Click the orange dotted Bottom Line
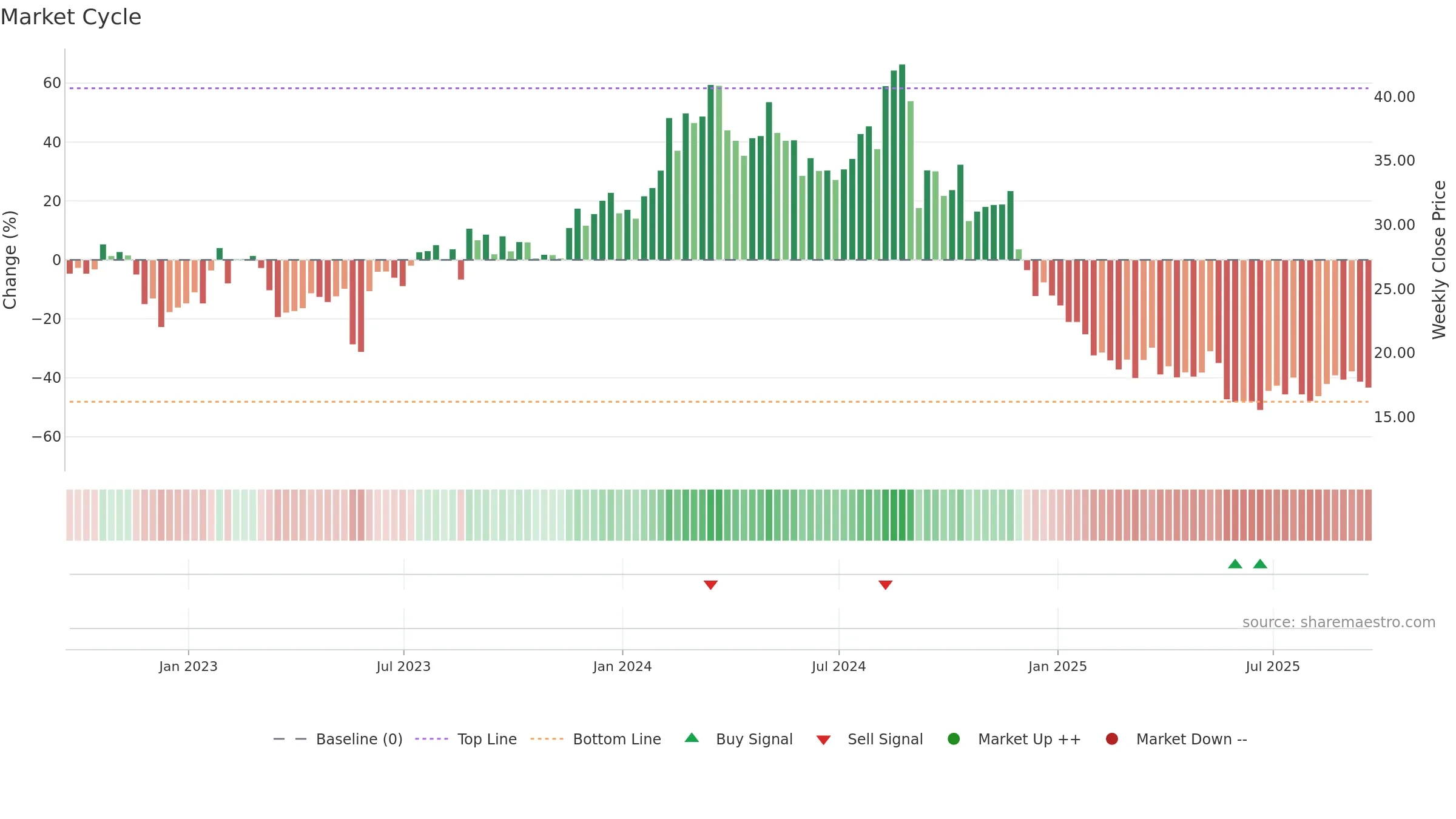1456x819 pixels. coord(719,402)
